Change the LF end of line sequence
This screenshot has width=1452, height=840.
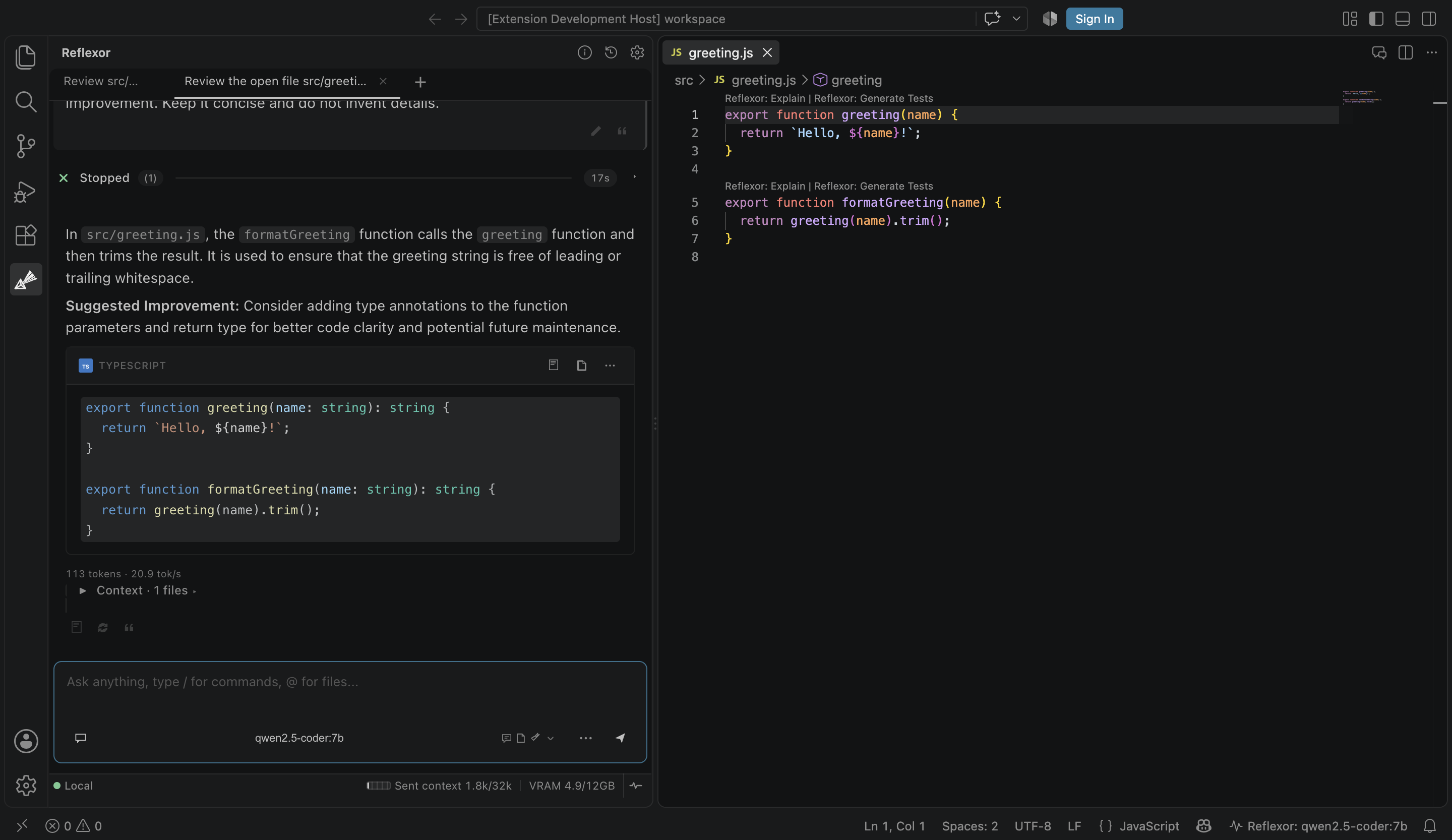(1074, 825)
